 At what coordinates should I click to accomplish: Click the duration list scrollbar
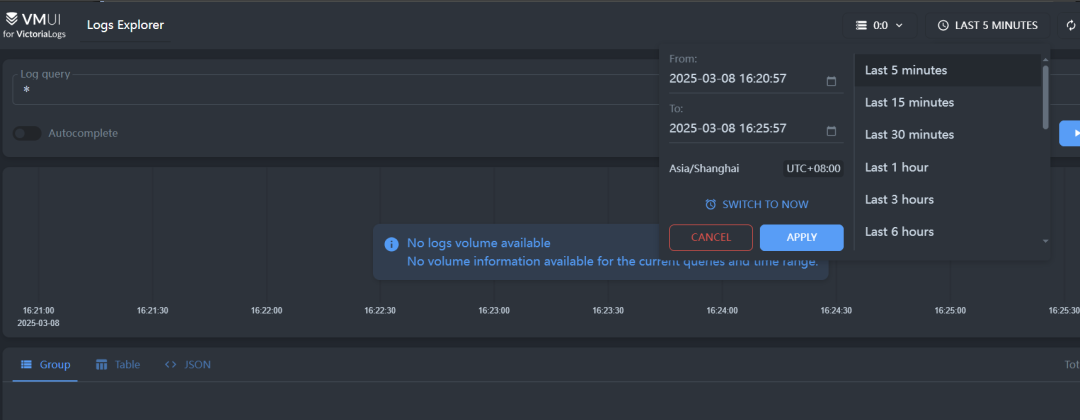[x=1046, y=95]
